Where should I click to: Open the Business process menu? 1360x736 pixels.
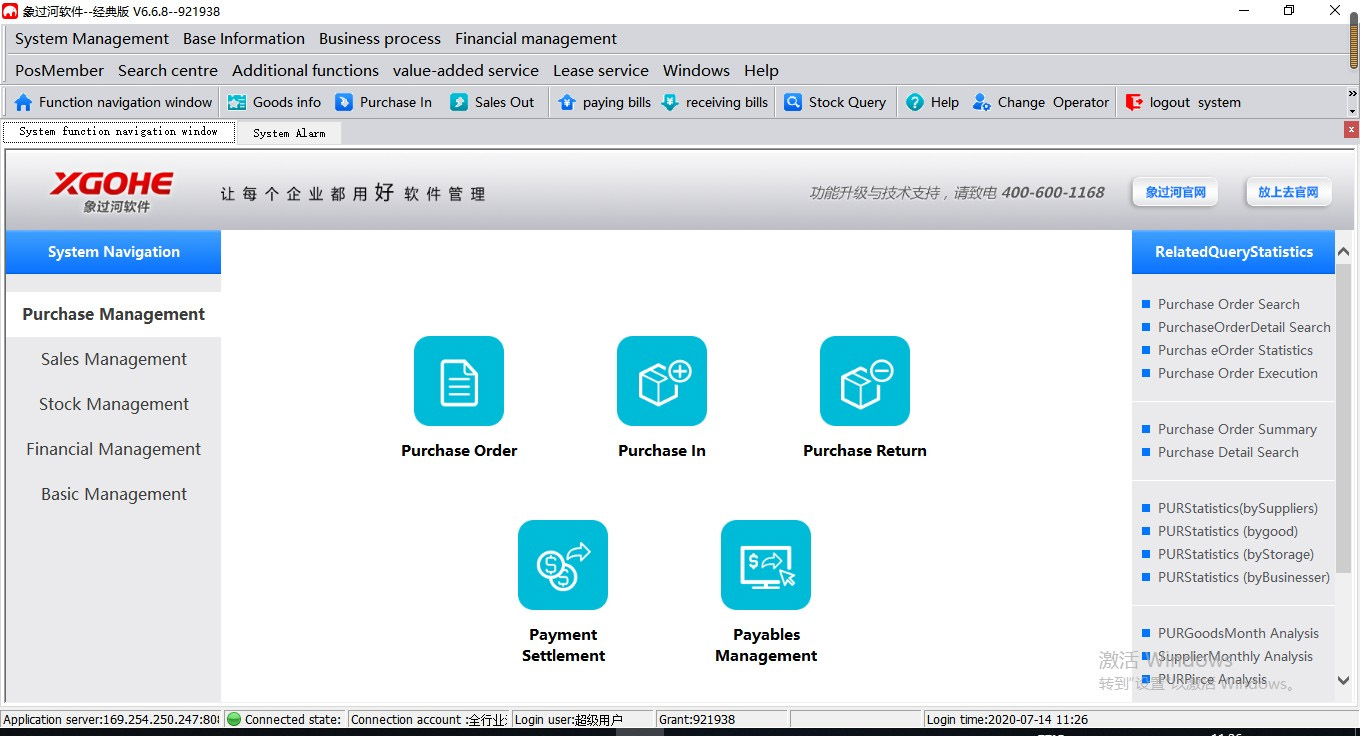[380, 39]
